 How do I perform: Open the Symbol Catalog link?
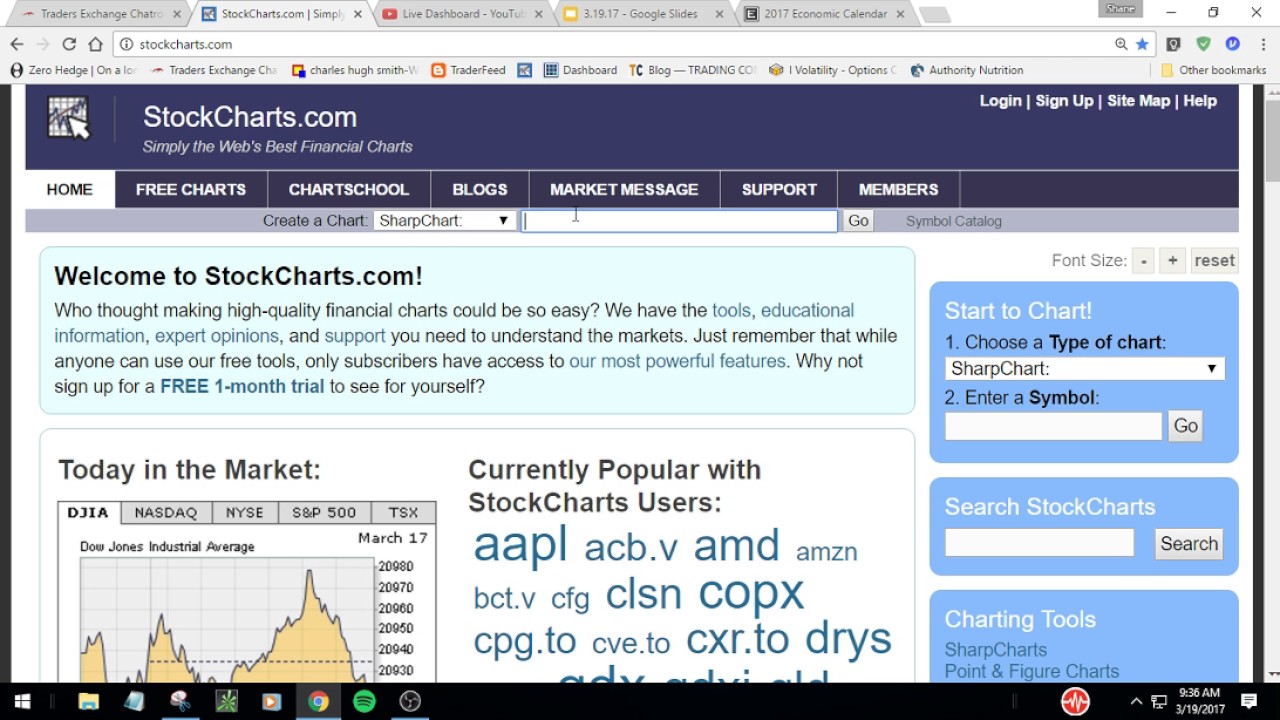(953, 221)
